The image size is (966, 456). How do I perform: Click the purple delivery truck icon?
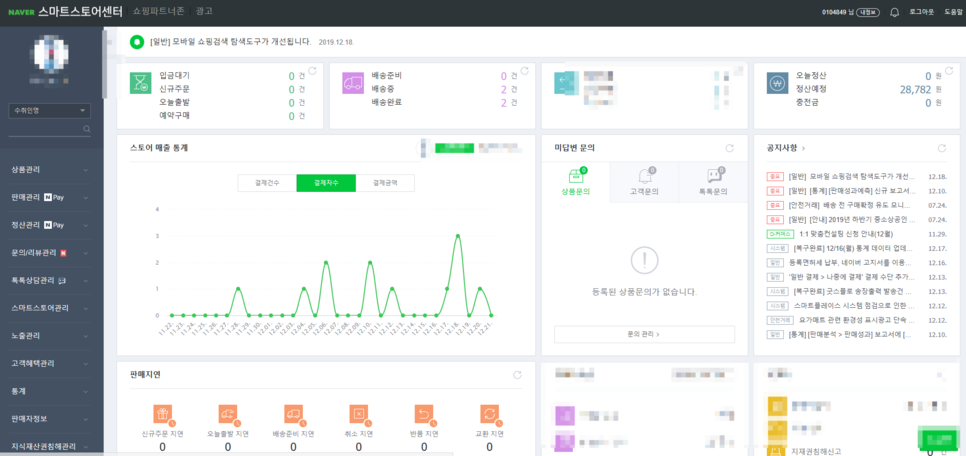click(353, 83)
